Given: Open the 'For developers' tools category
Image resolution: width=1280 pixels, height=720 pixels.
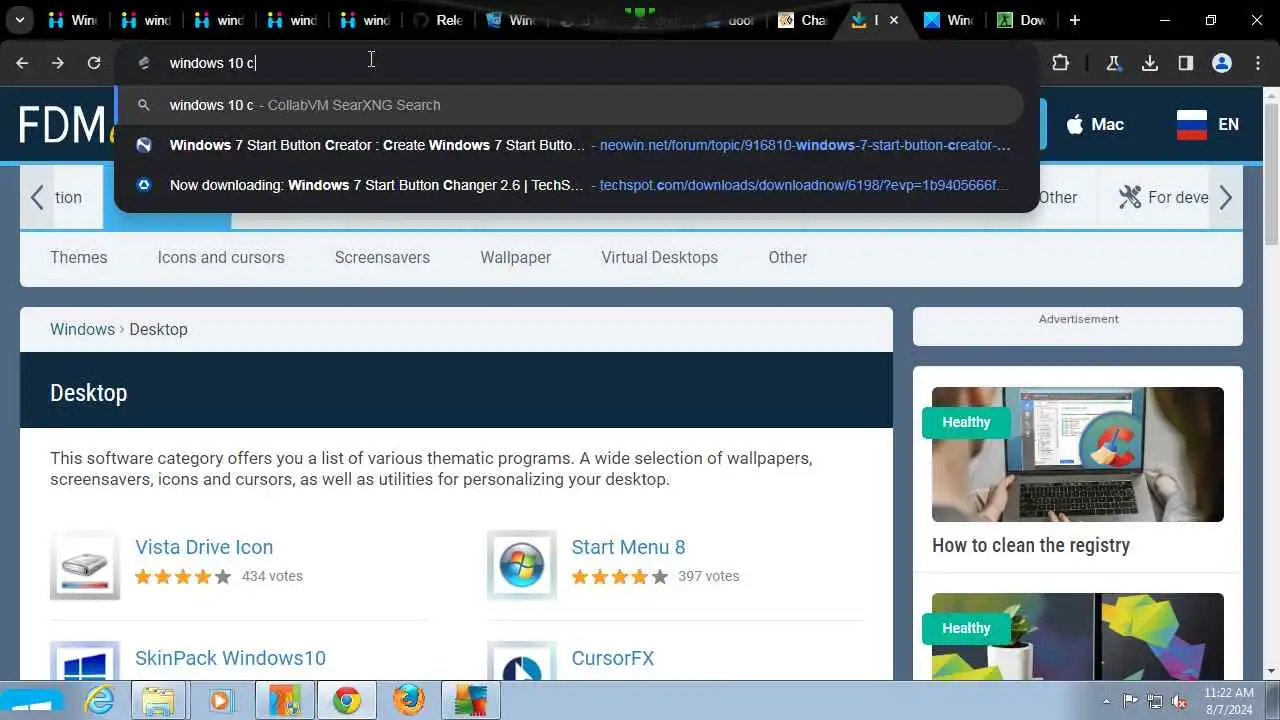Looking at the screenshot, I should point(1163,197).
